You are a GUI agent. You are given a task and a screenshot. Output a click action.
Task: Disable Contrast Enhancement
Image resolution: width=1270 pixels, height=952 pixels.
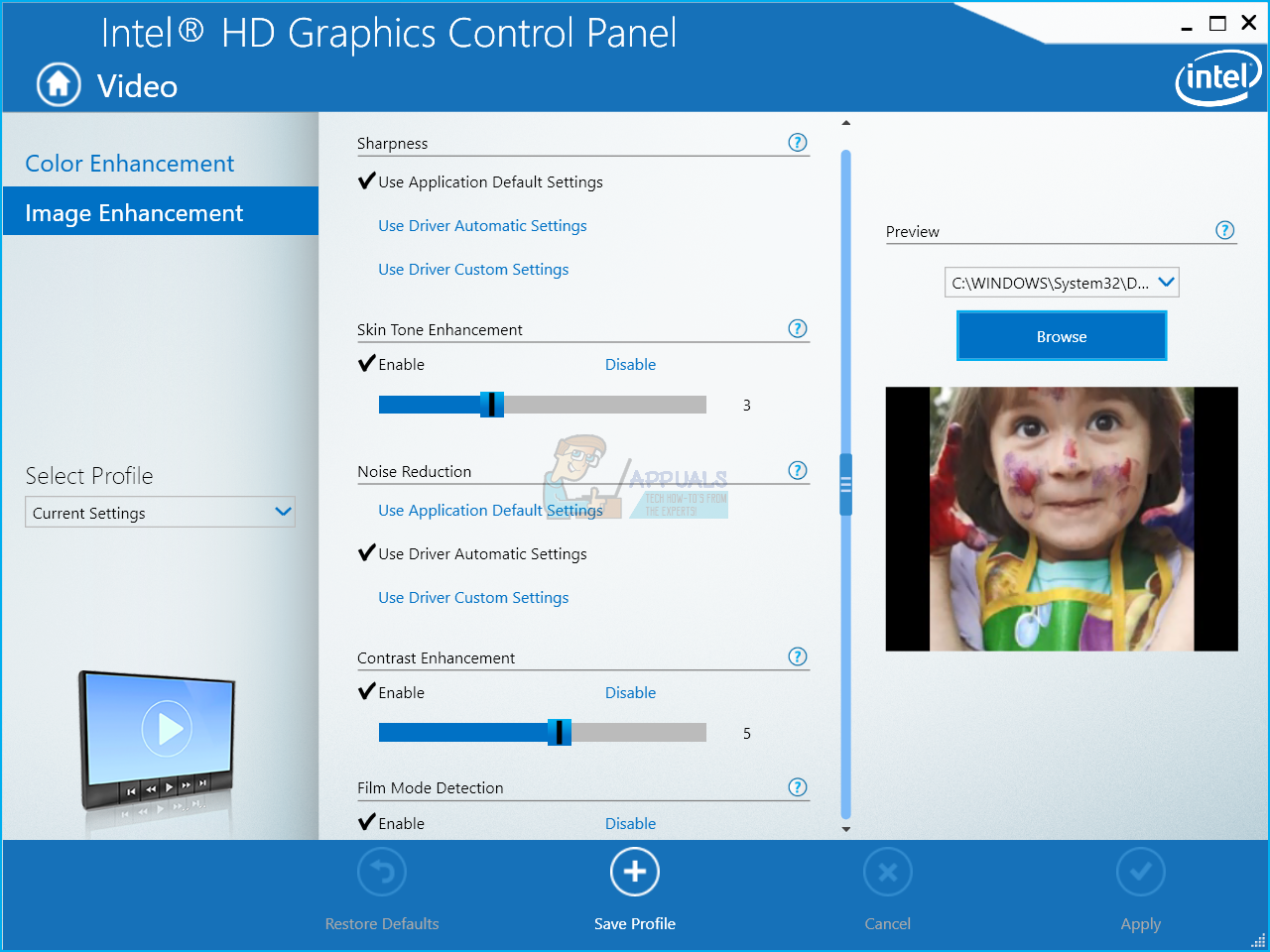(x=630, y=693)
